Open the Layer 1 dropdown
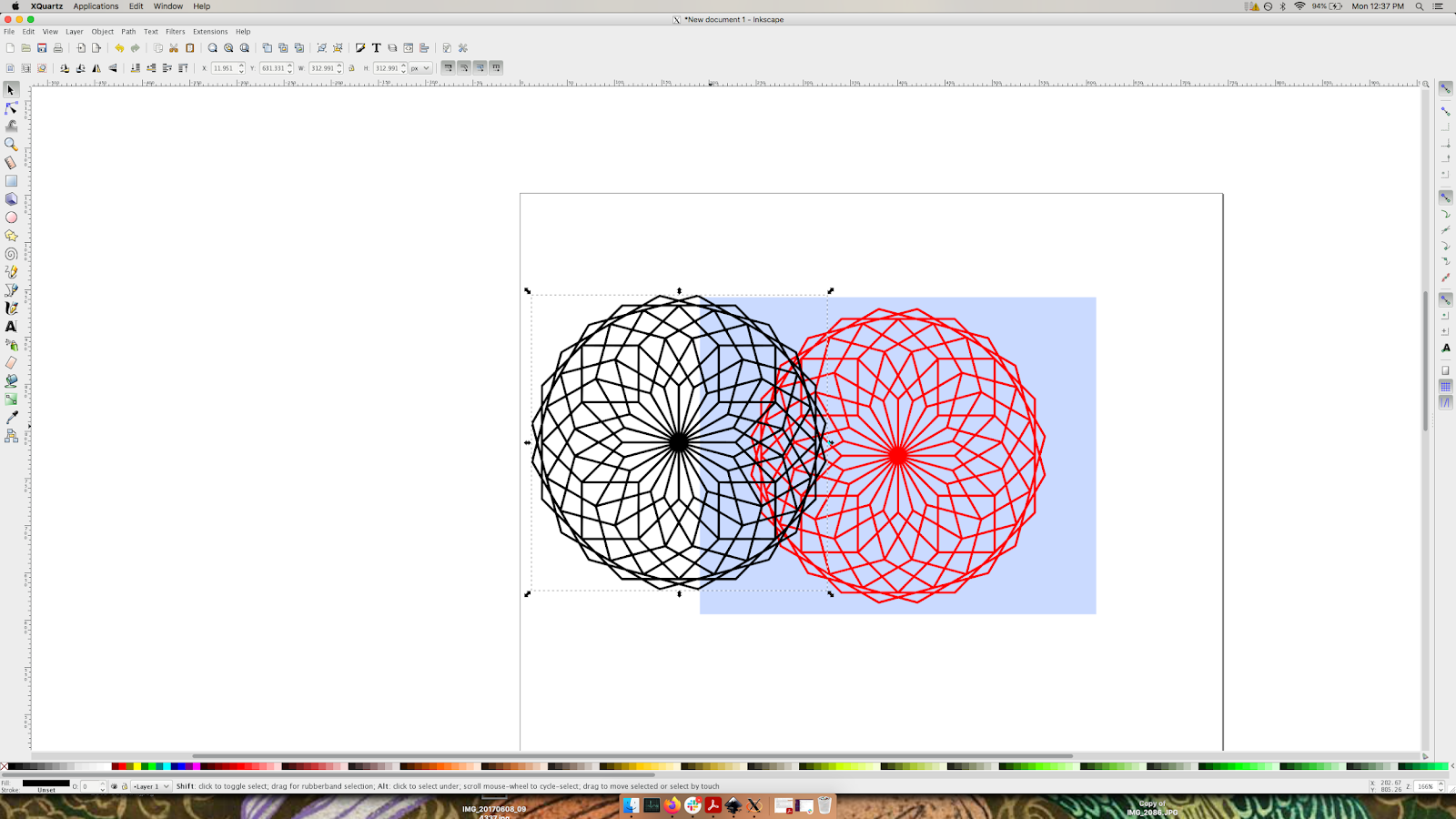The height and width of the screenshot is (819, 1456). [x=150, y=786]
